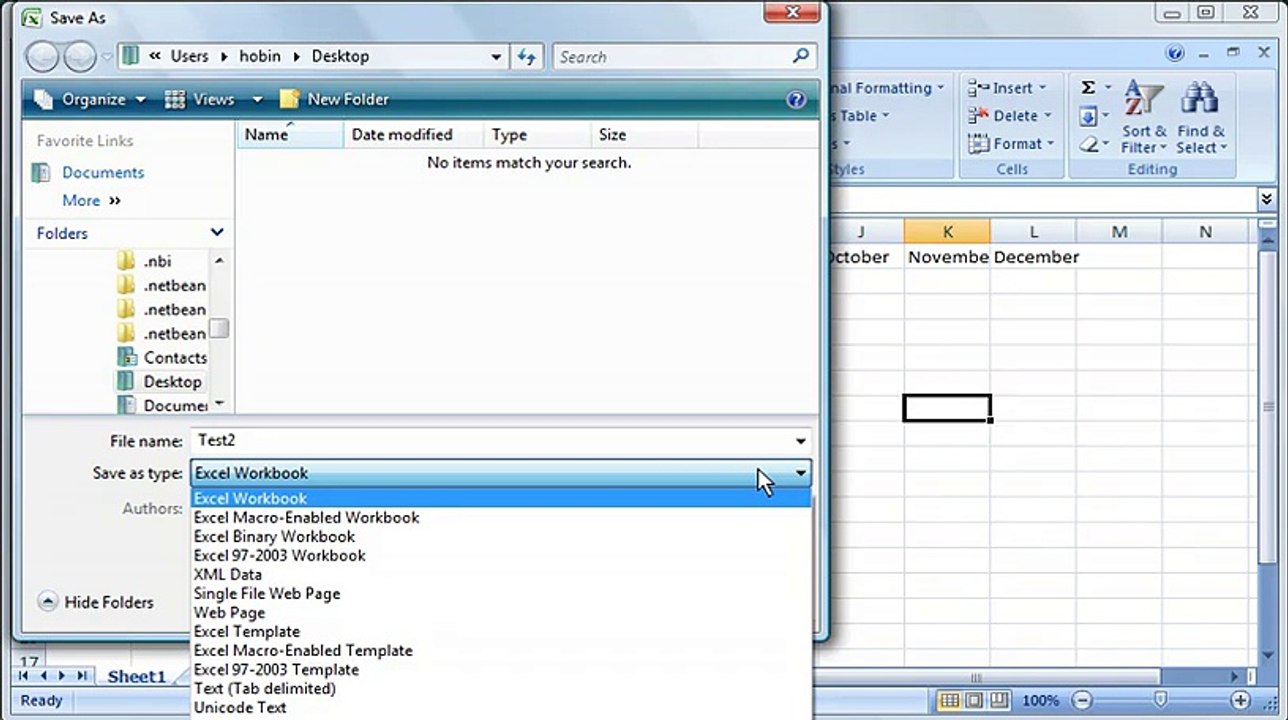Screen dimensions: 1288x720
Task: Select the Desktop folder in tree
Action: (159, 381)
